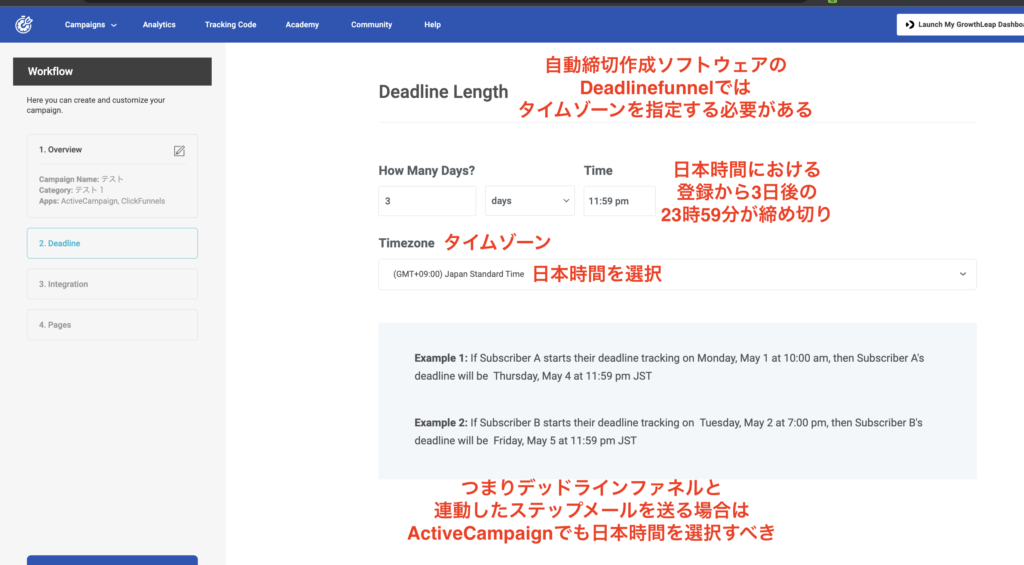Image resolution: width=1024 pixels, height=565 pixels.
Task: Open the Analytics menu item
Action: click(x=159, y=25)
